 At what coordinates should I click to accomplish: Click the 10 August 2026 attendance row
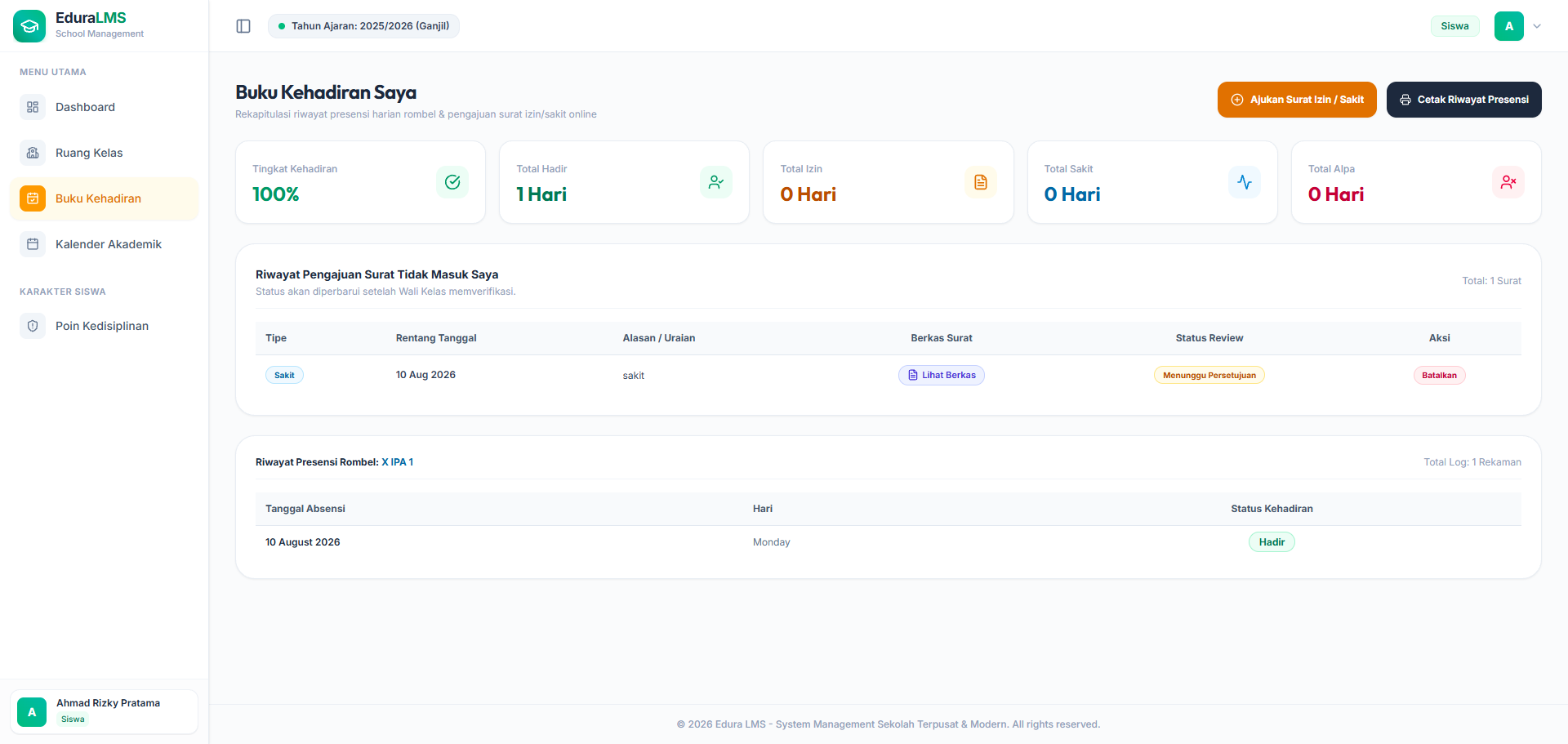coord(889,542)
